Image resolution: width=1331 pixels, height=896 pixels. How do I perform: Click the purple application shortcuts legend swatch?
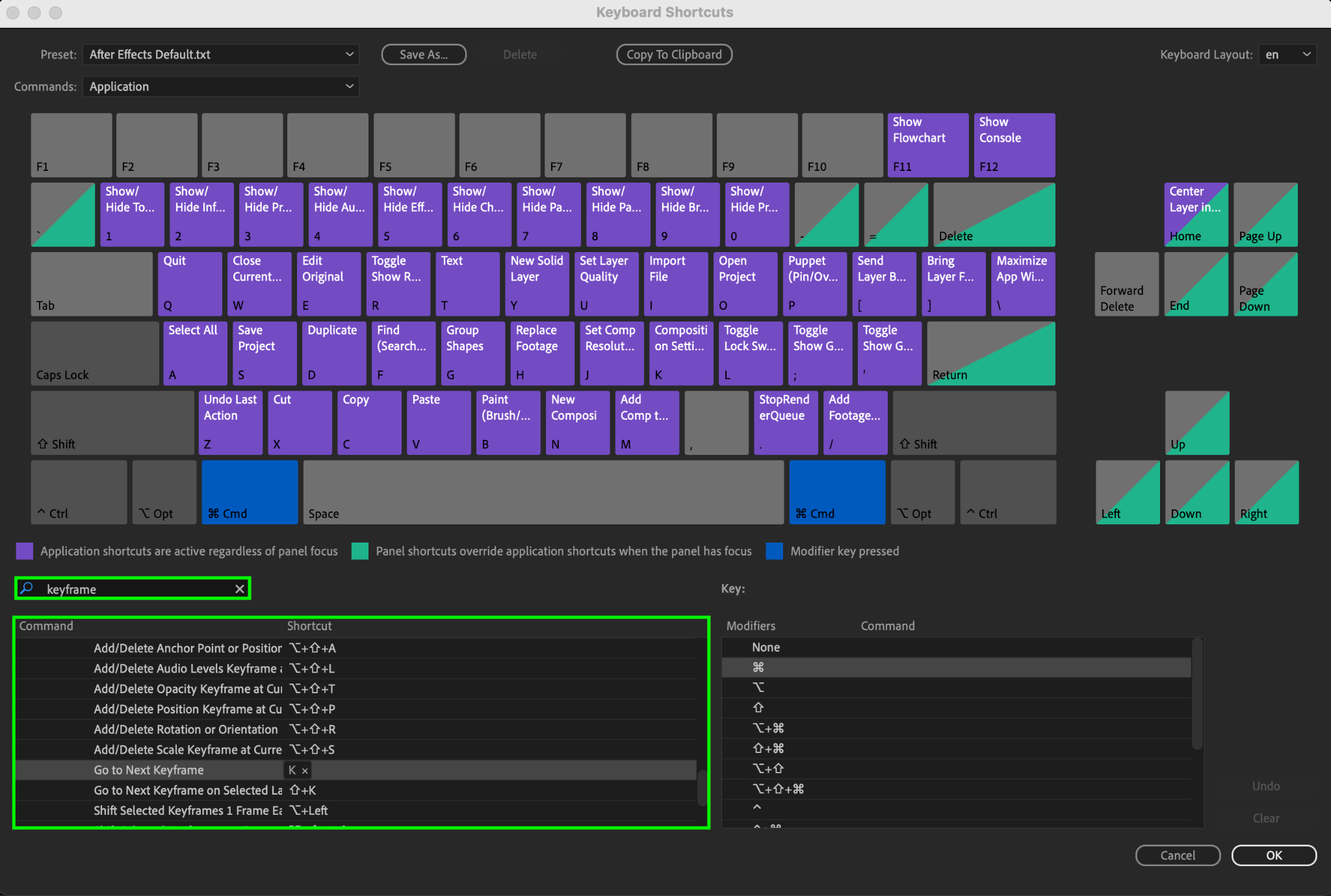25,551
